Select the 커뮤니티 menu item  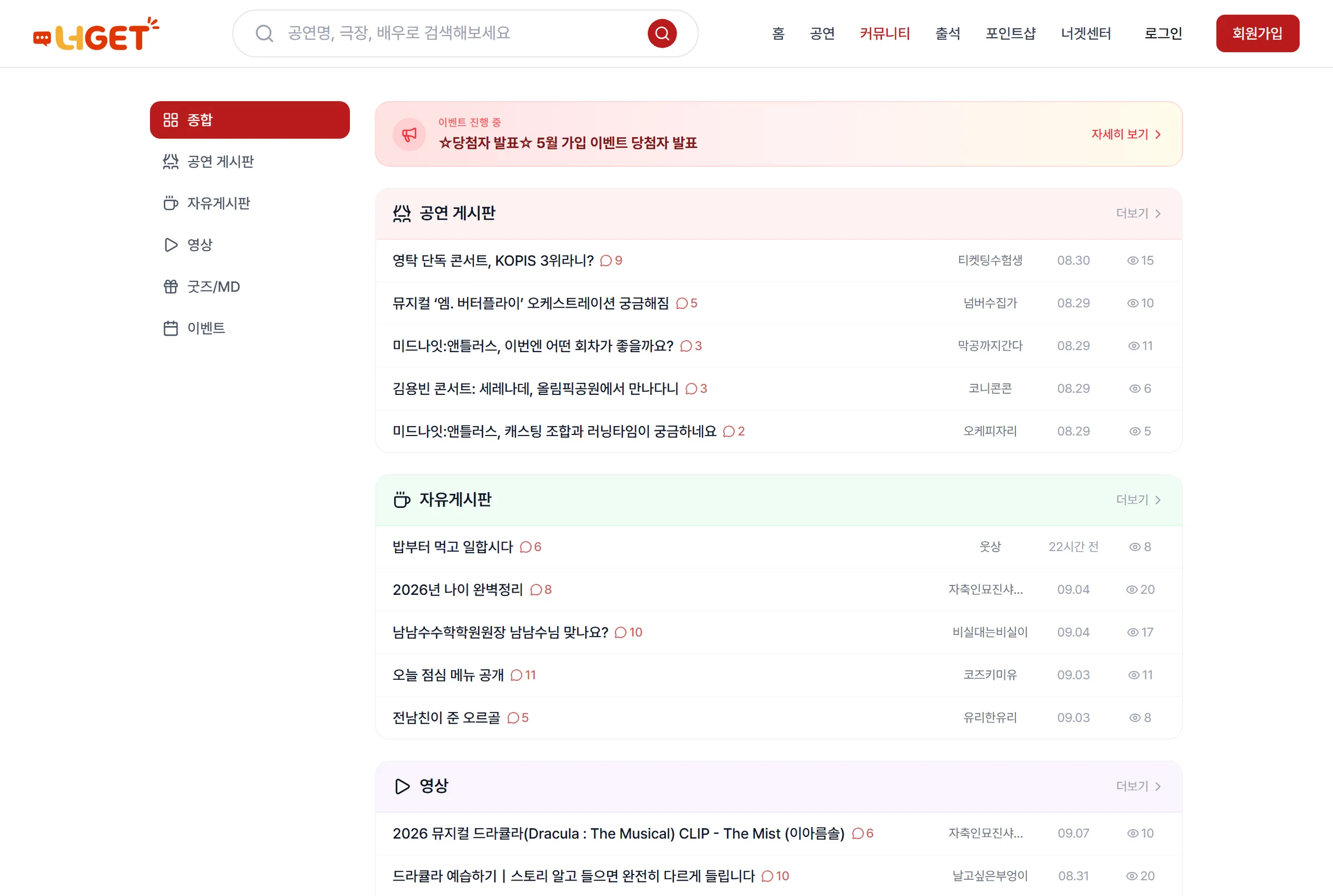coord(884,33)
